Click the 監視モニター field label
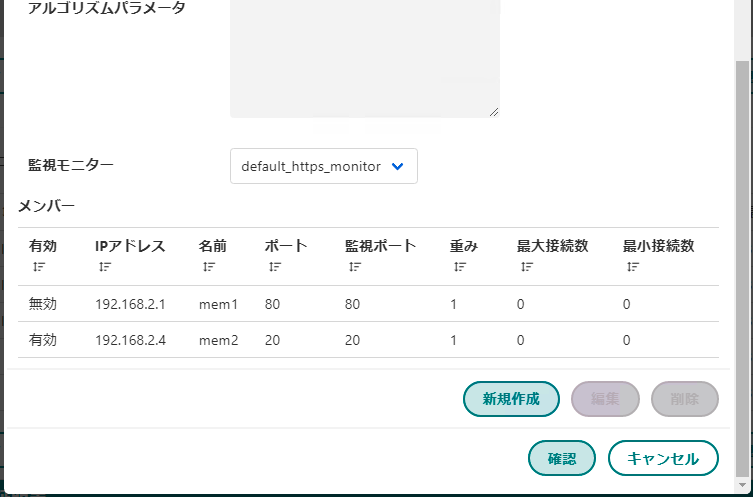The height and width of the screenshot is (497, 753). 71,165
